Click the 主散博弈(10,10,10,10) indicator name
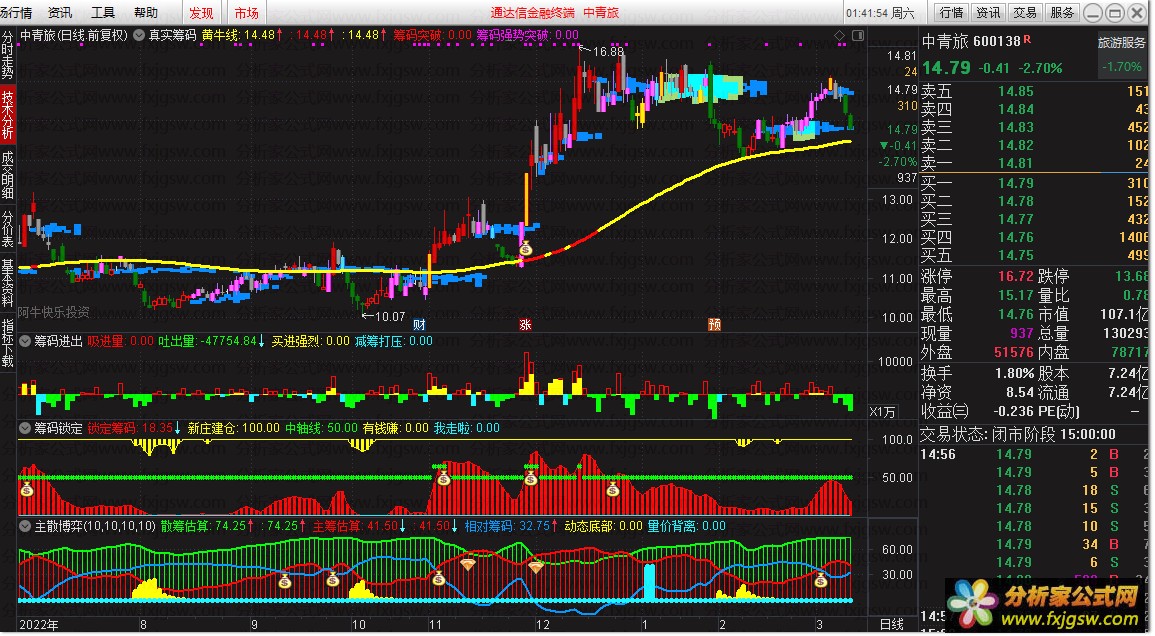The height and width of the screenshot is (636, 1155). click(95, 526)
